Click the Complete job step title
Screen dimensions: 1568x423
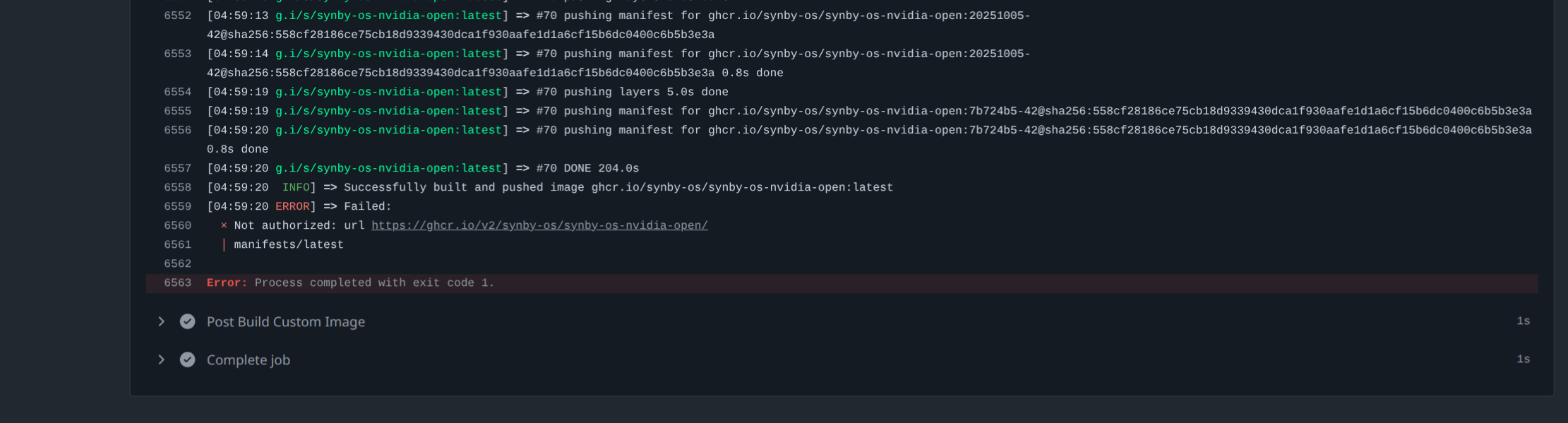[248, 360]
